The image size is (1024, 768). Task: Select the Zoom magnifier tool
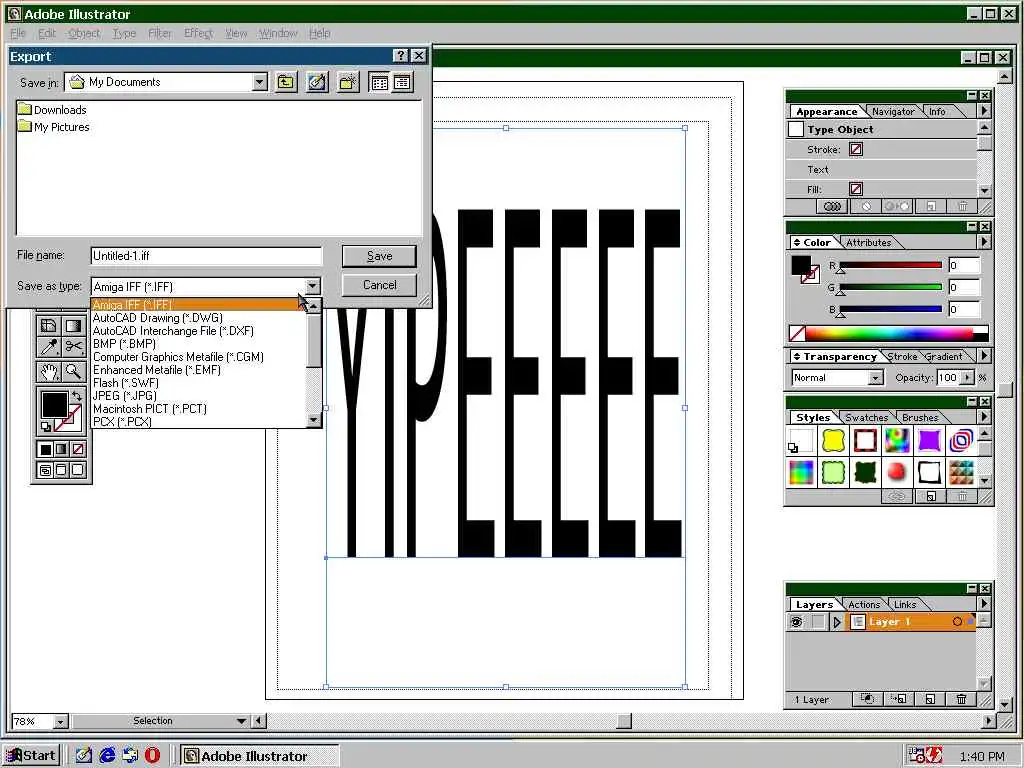point(73,372)
